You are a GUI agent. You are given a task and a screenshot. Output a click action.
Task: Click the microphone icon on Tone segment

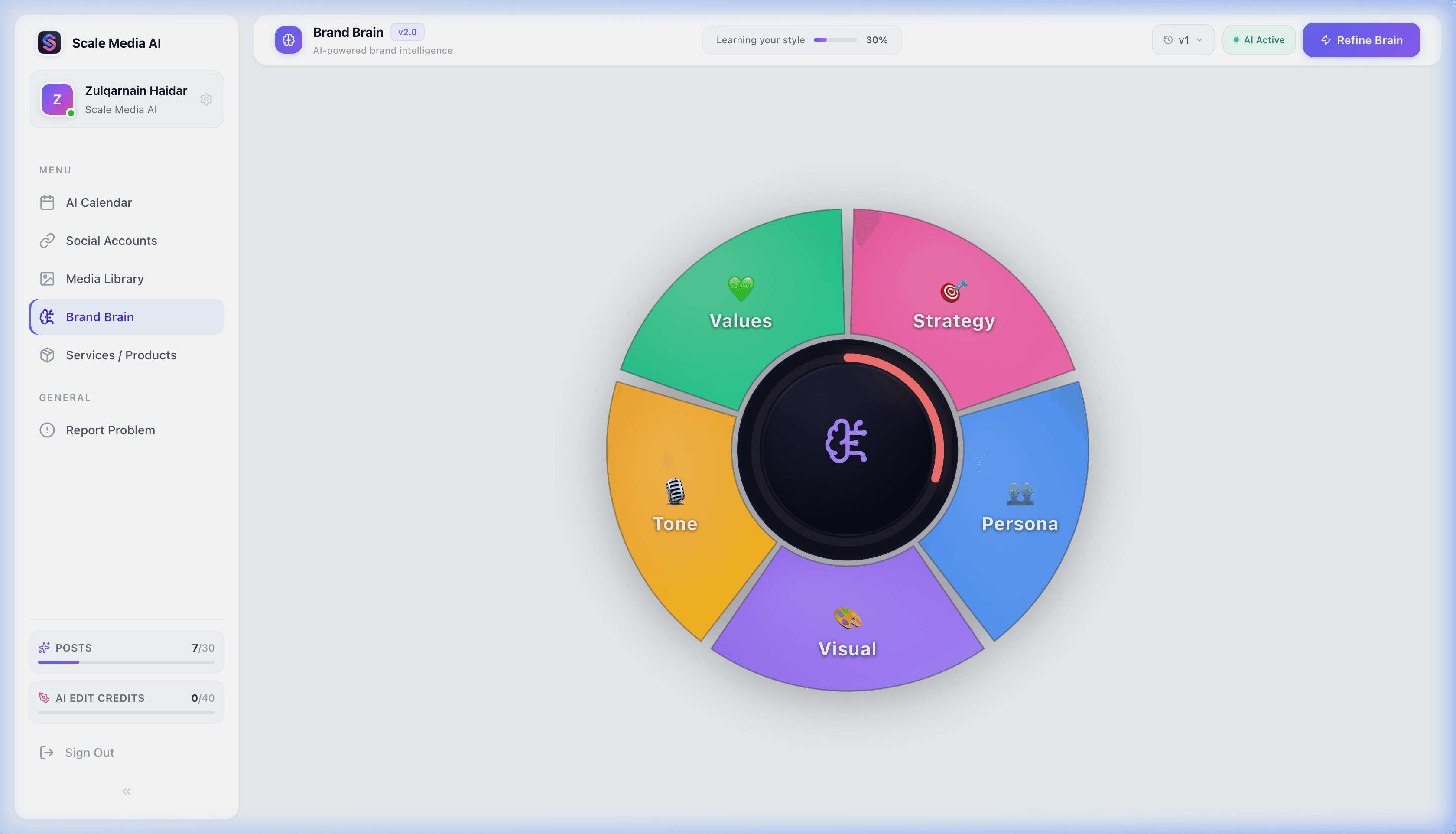coord(674,492)
